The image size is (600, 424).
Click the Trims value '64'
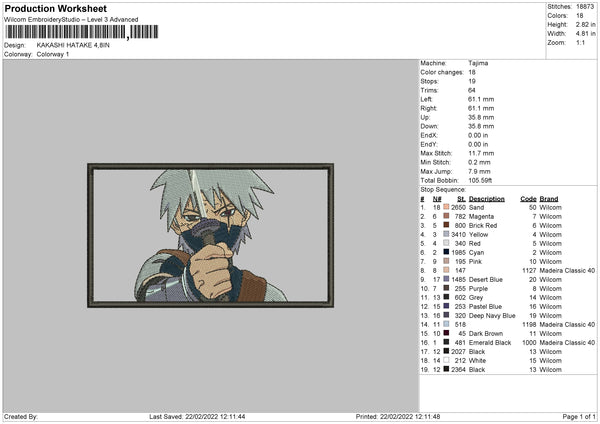472,90
